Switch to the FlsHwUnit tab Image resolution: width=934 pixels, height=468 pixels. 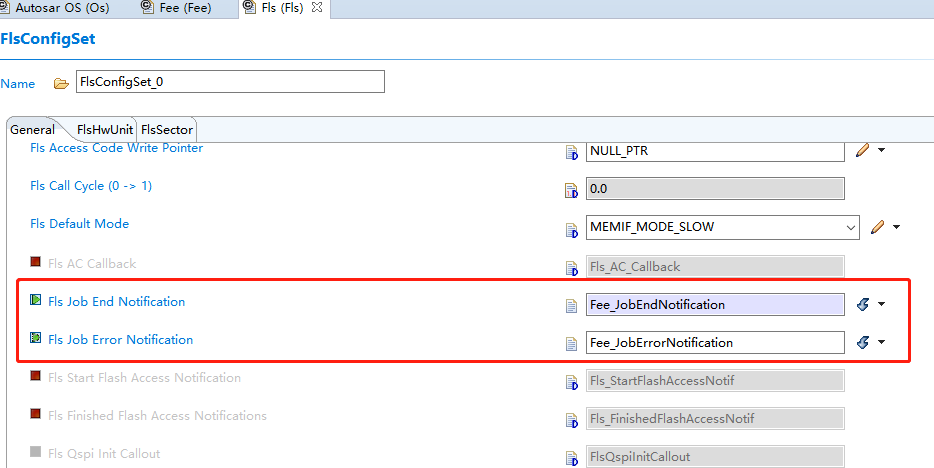[104, 129]
